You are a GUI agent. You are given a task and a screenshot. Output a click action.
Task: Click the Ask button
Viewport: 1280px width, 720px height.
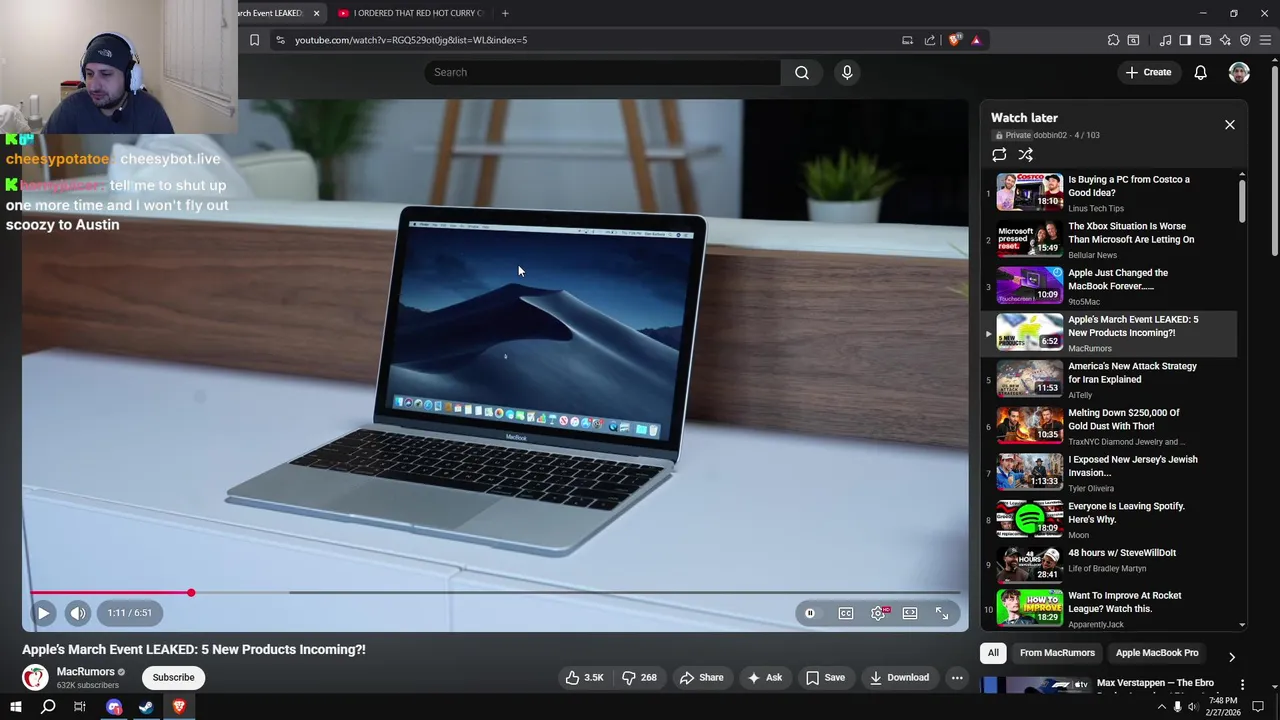764,677
